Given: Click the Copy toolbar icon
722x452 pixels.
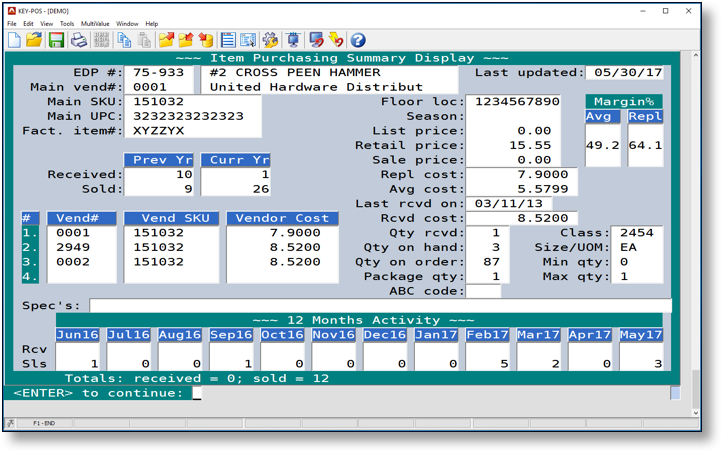Looking at the screenshot, I should pyautogui.click(x=124, y=40).
